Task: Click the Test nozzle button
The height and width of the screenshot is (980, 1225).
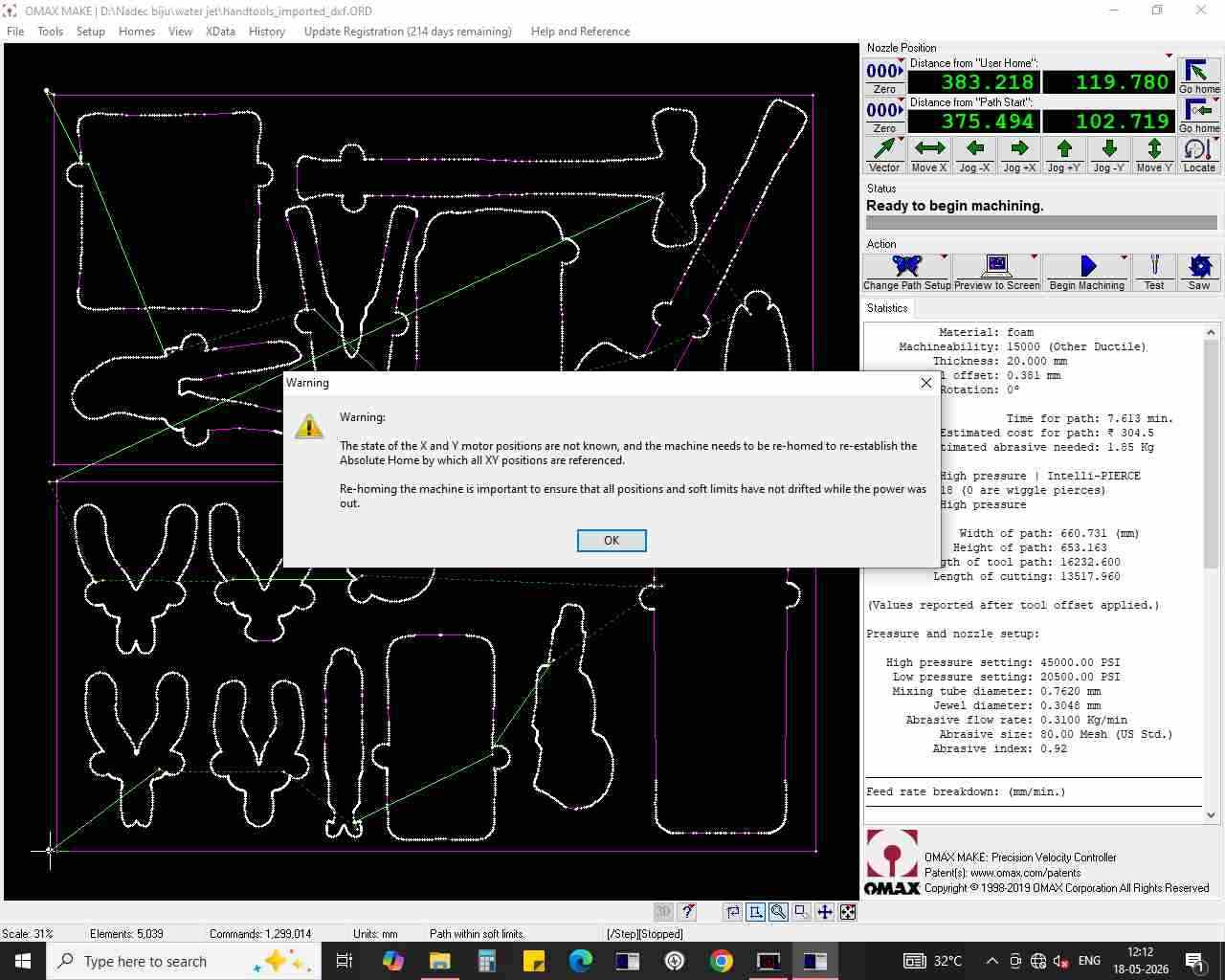Action: (1154, 273)
